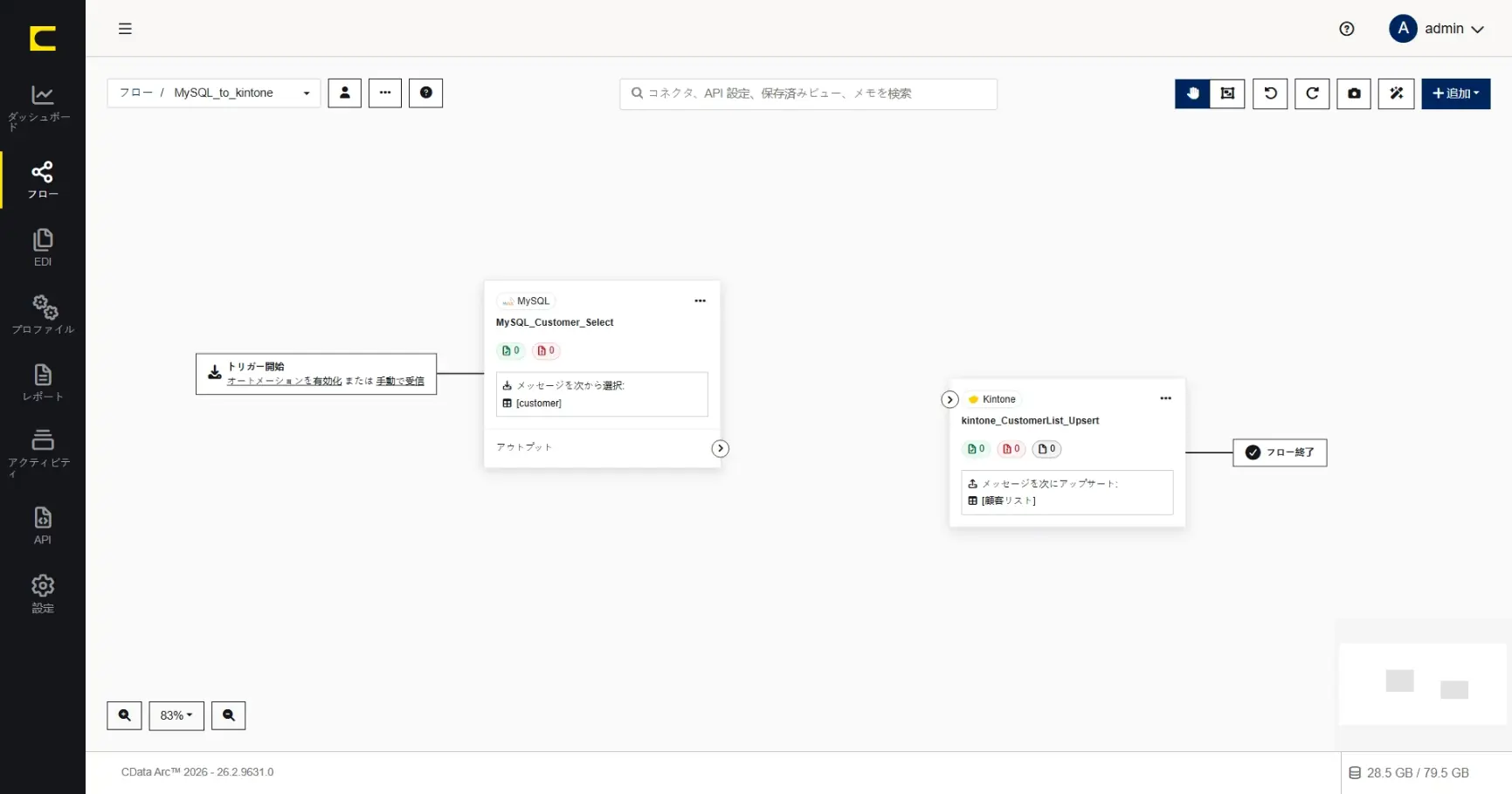Click the アウトプット output label
1512x794 pixels.
pos(524,447)
